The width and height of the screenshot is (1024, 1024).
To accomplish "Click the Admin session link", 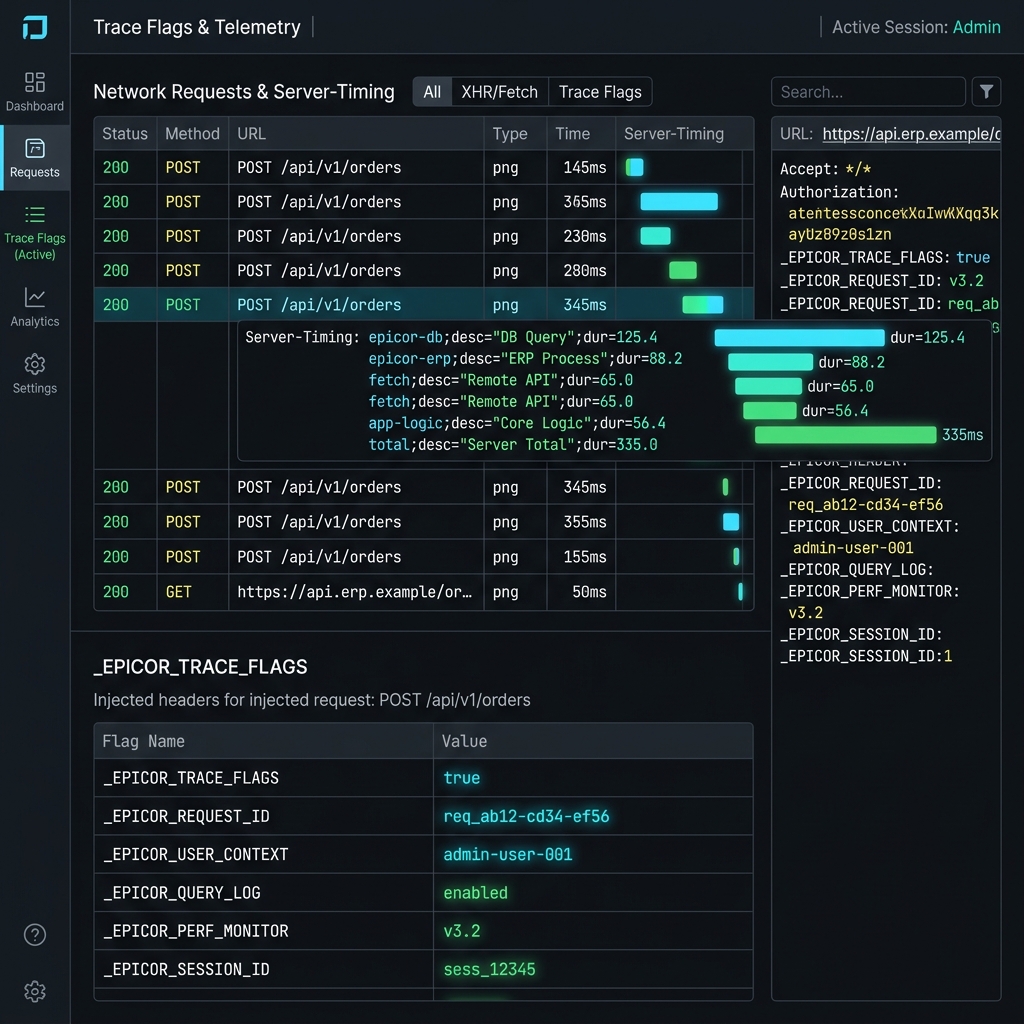I will [x=976, y=27].
